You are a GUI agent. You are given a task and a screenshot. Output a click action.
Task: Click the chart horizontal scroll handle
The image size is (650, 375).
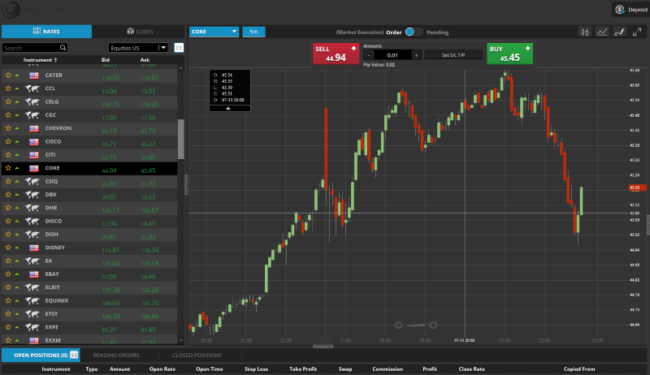[x=323, y=346]
